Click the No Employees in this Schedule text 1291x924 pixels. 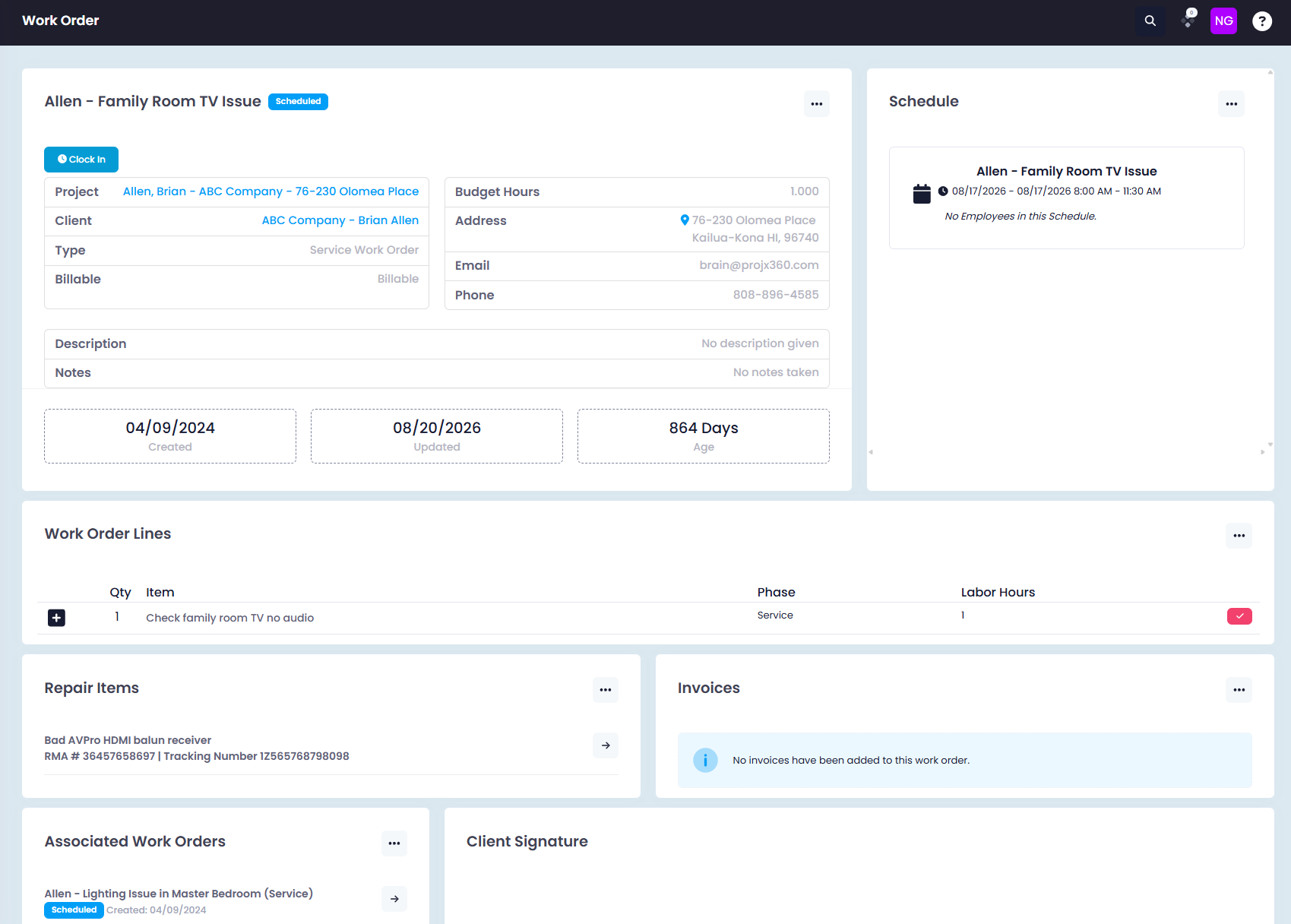point(1020,217)
